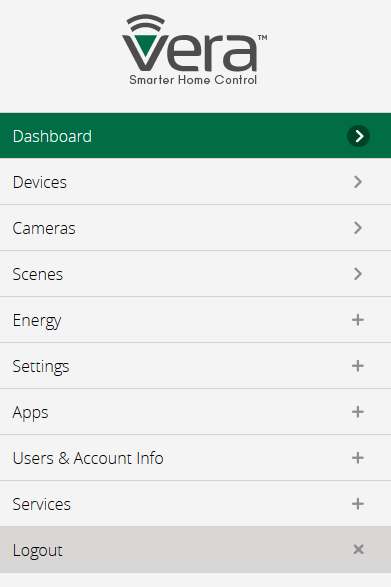Expand Energy using its plus icon

coord(358,320)
